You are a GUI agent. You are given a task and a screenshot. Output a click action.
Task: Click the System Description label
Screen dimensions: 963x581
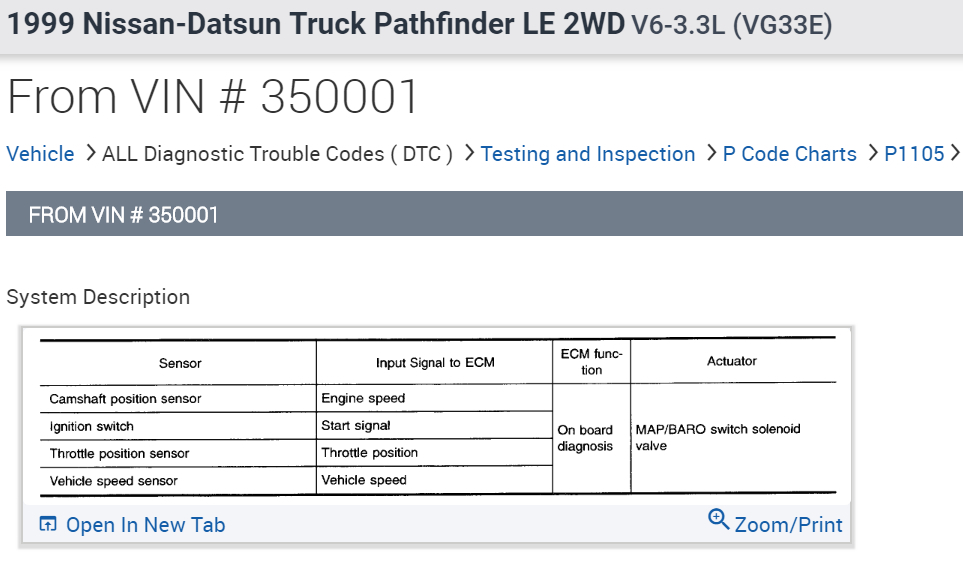98,297
